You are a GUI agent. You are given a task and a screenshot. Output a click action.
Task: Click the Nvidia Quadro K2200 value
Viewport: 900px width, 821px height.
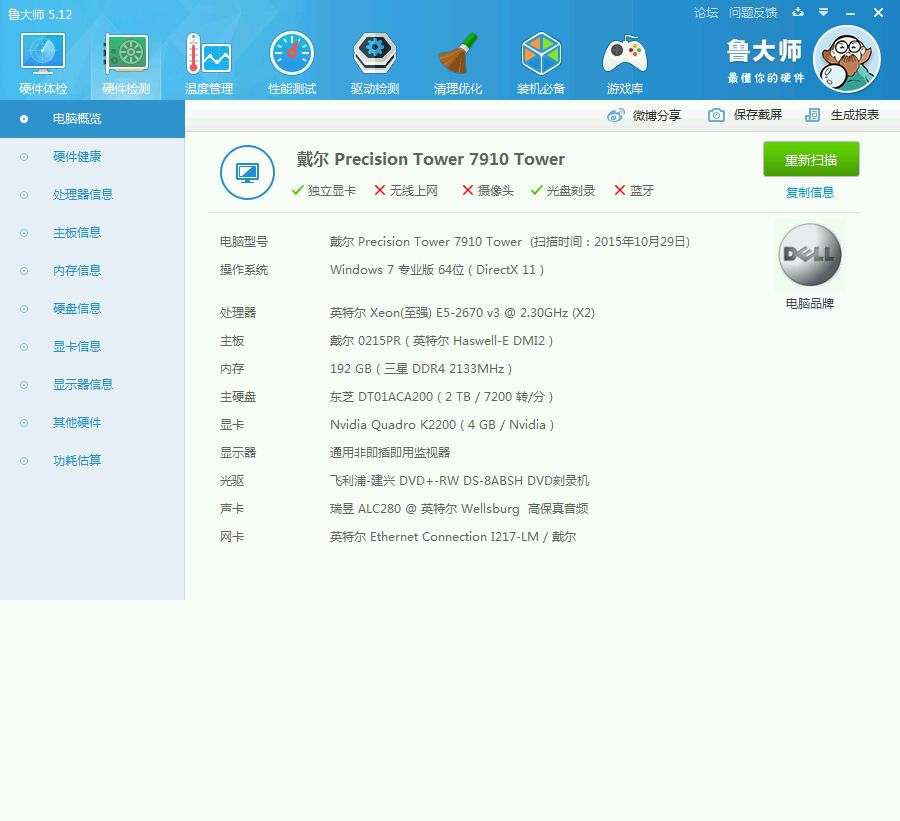click(442, 425)
